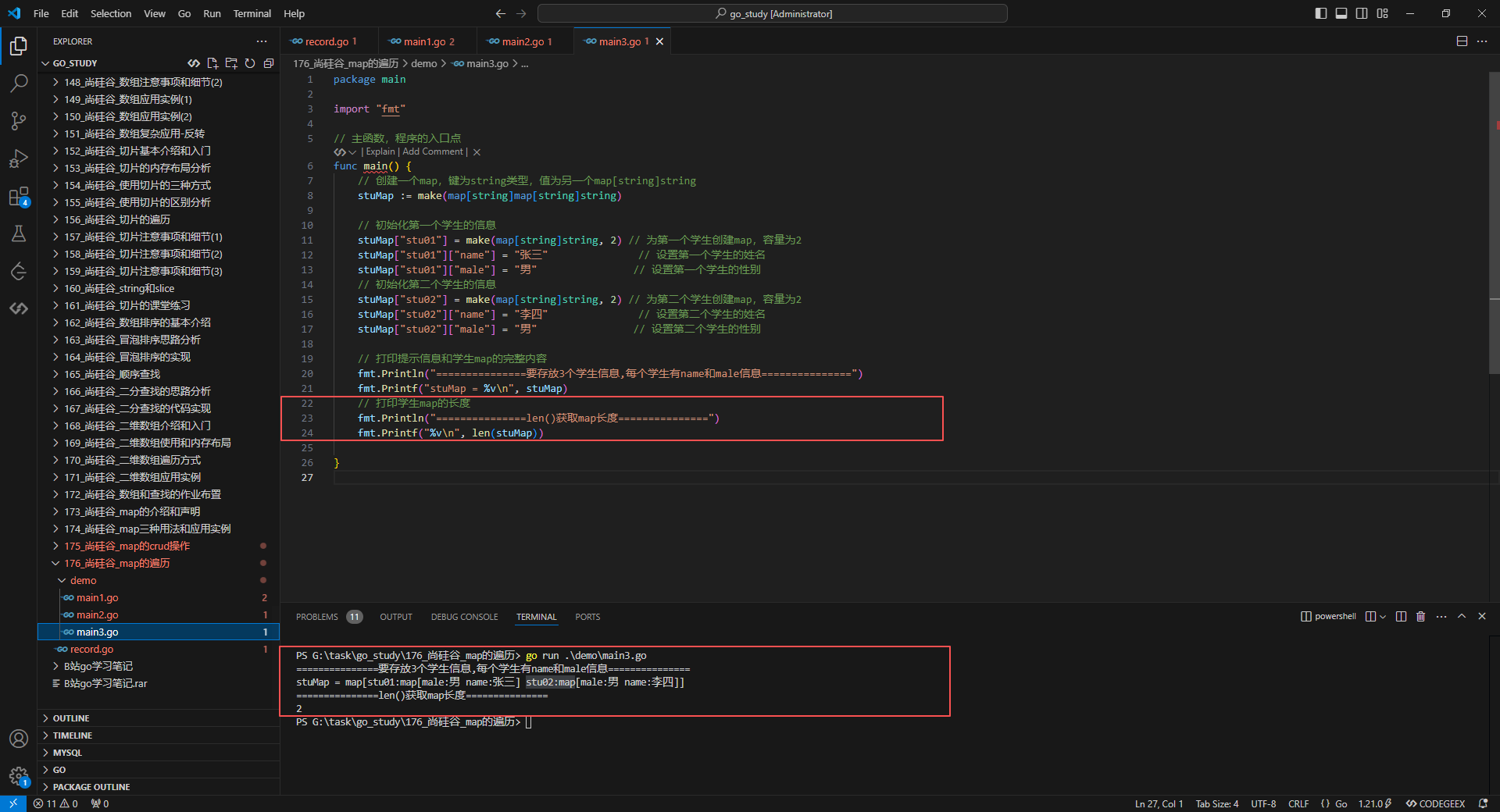Expand the OUTLINE section
1500x812 pixels.
point(159,718)
